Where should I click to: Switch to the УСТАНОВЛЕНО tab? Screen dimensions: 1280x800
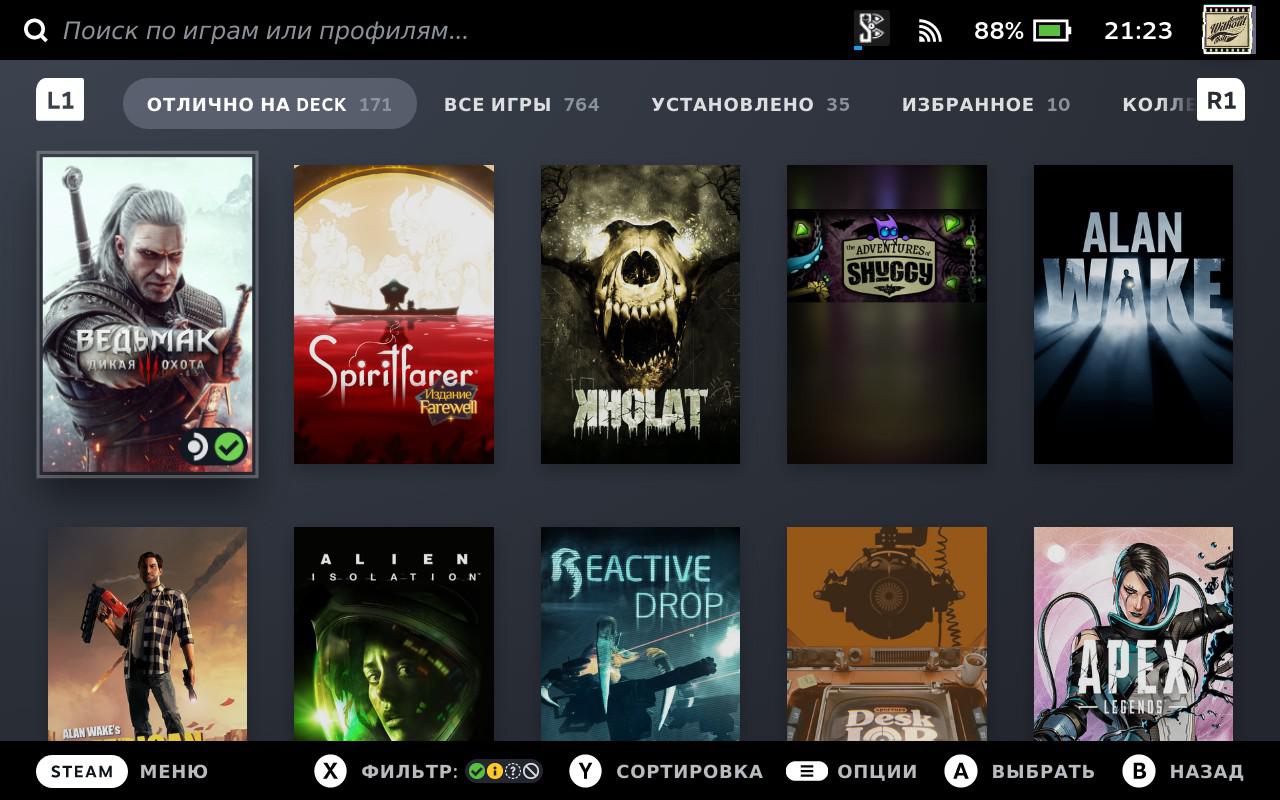click(x=750, y=104)
